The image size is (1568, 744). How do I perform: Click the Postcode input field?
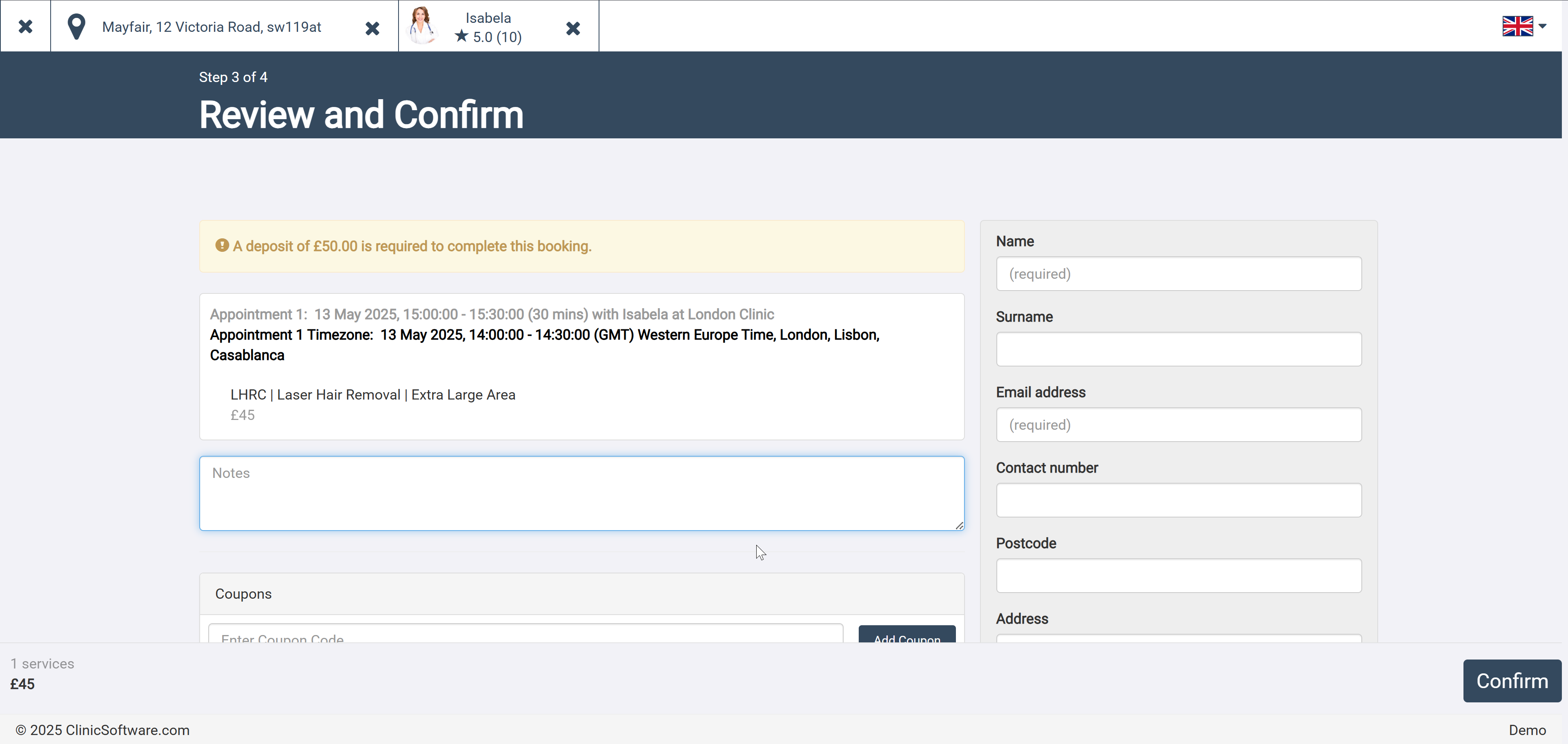coord(1178,575)
